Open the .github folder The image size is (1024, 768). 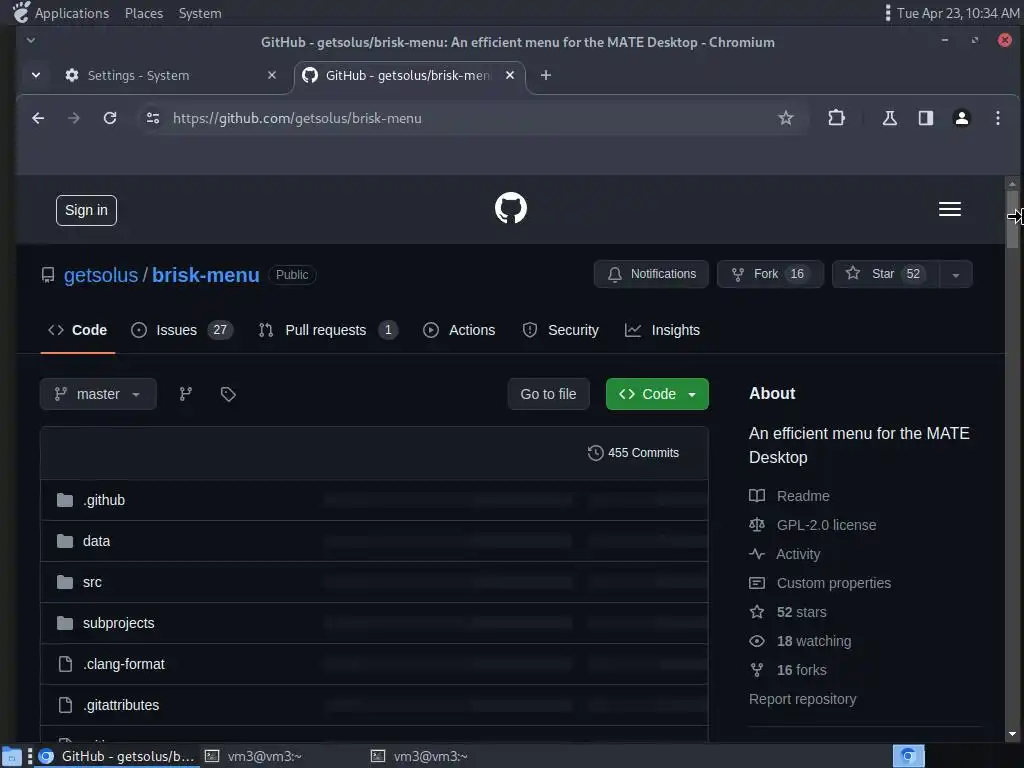(104, 500)
